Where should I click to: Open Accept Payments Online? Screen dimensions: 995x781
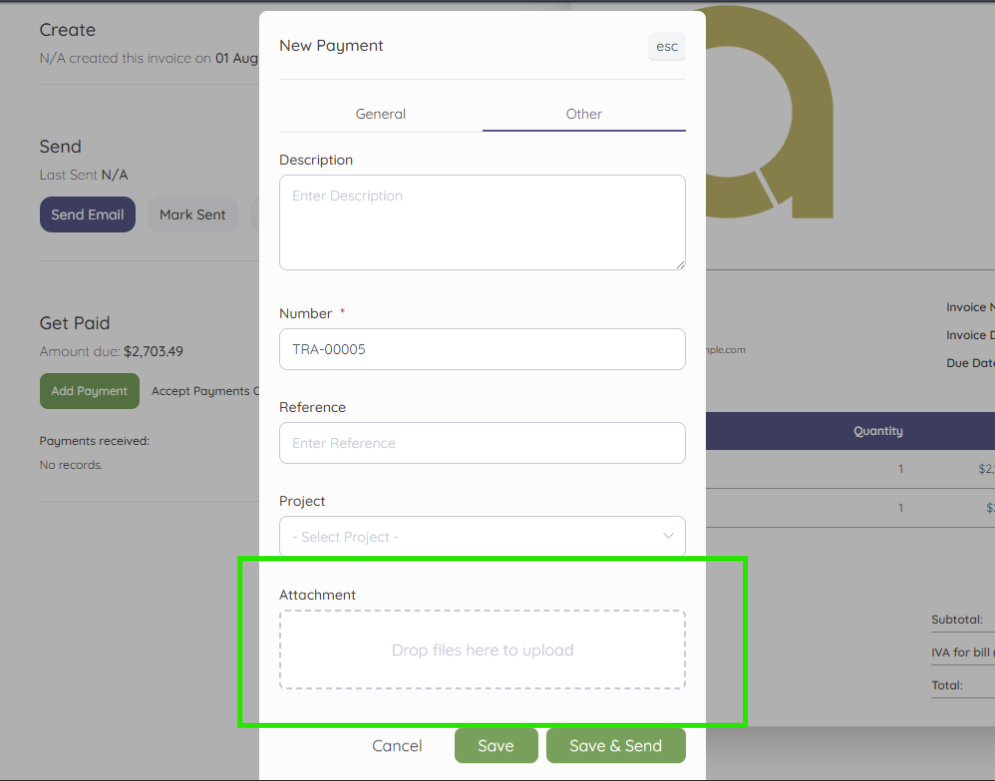point(205,391)
